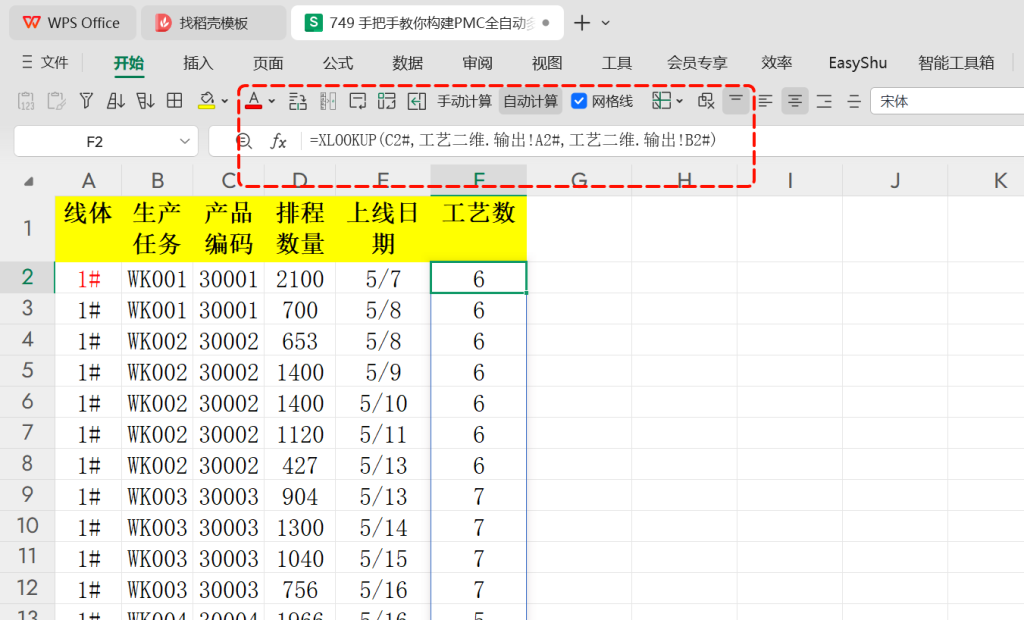Click the paste-formatting clipboard brush icon
1024x620 pixels.
pos(56,101)
